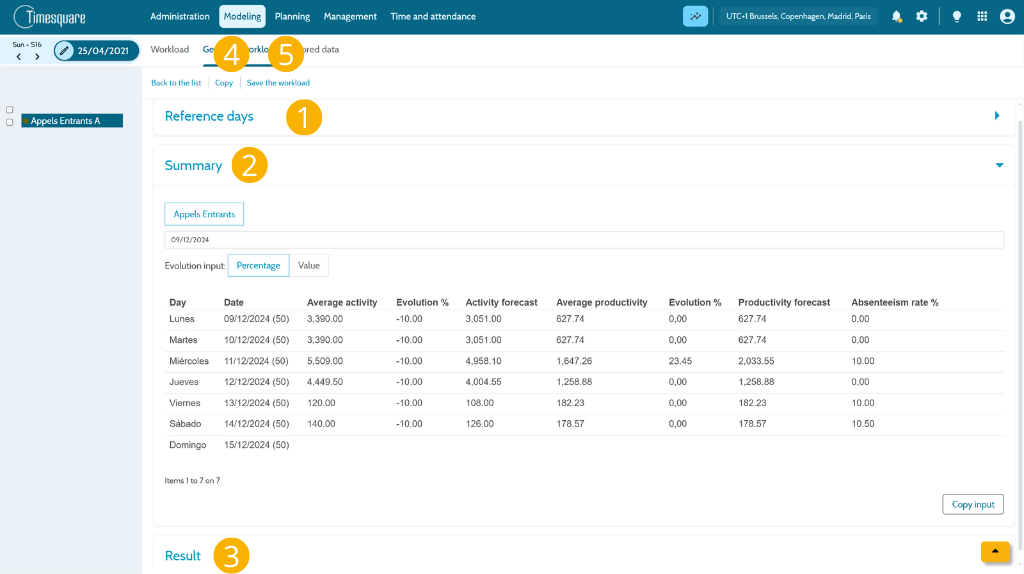Tick the top select-all checkbox

click(x=10, y=110)
